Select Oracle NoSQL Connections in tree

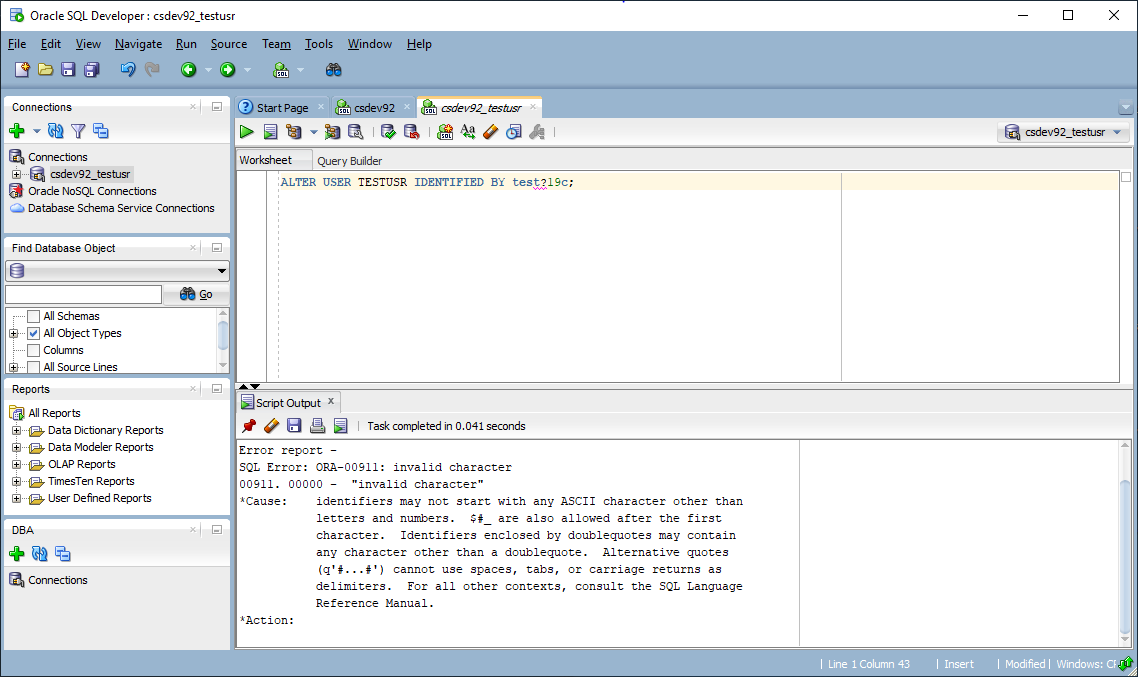coord(92,191)
